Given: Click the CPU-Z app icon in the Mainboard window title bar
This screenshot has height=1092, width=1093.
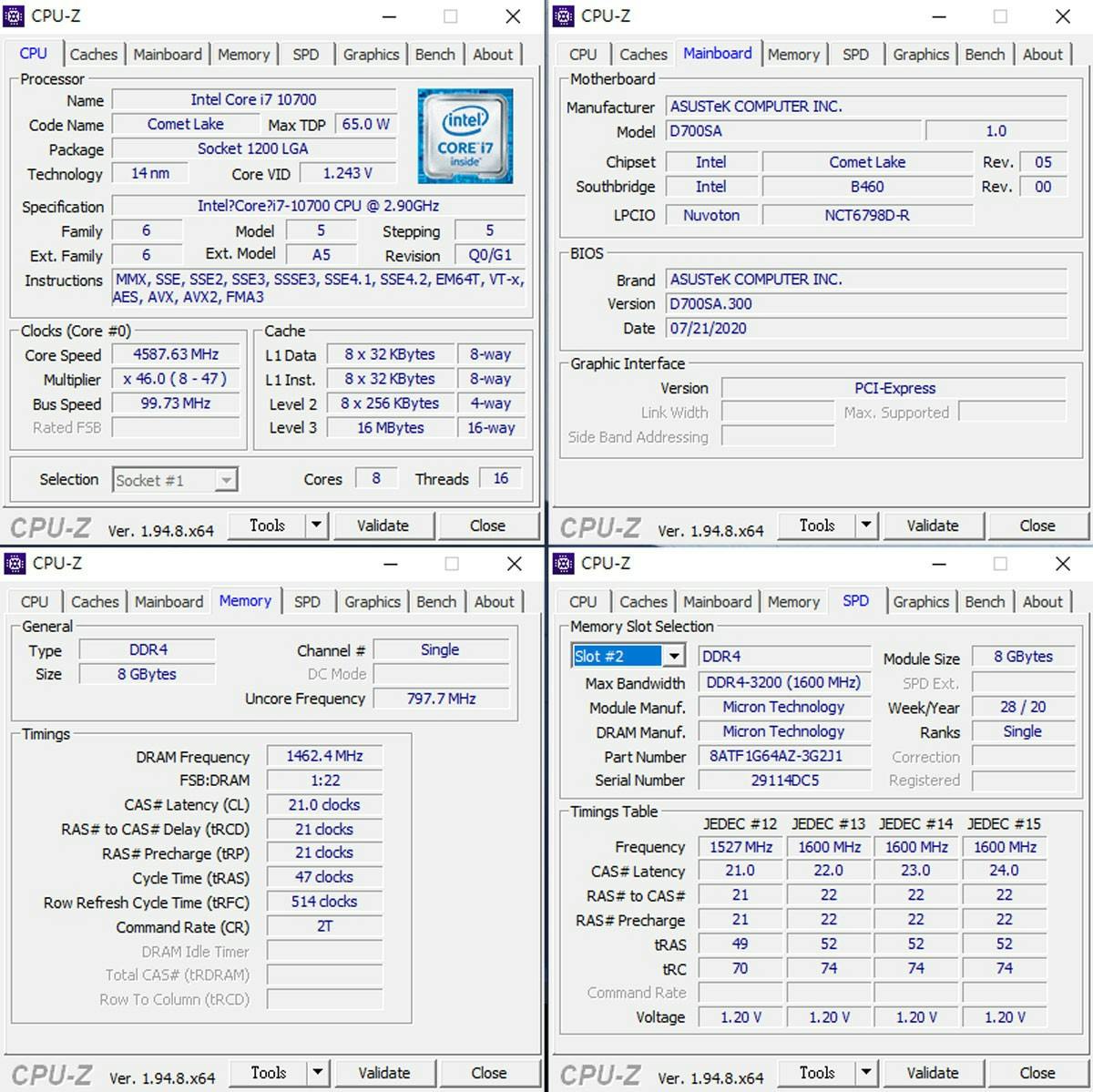Looking at the screenshot, I should [564, 15].
